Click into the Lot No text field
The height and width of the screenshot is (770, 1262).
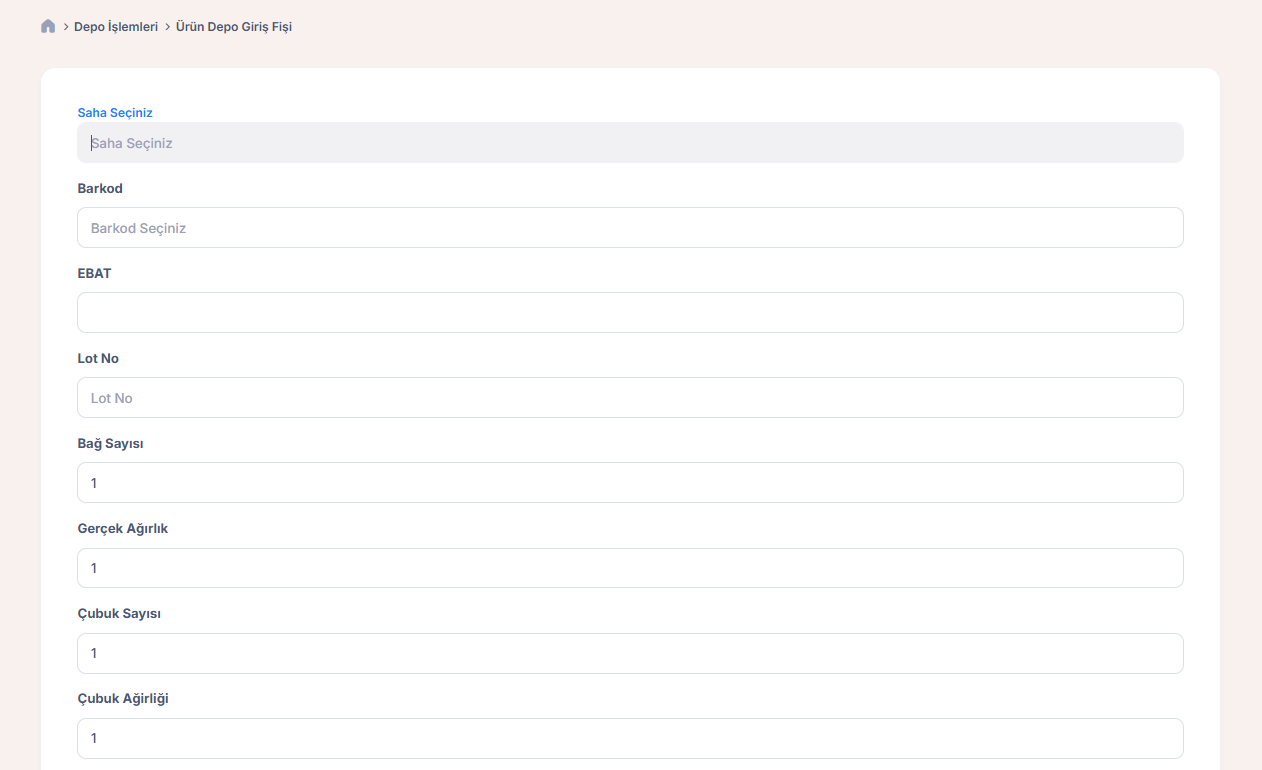pyautogui.click(x=630, y=398)
